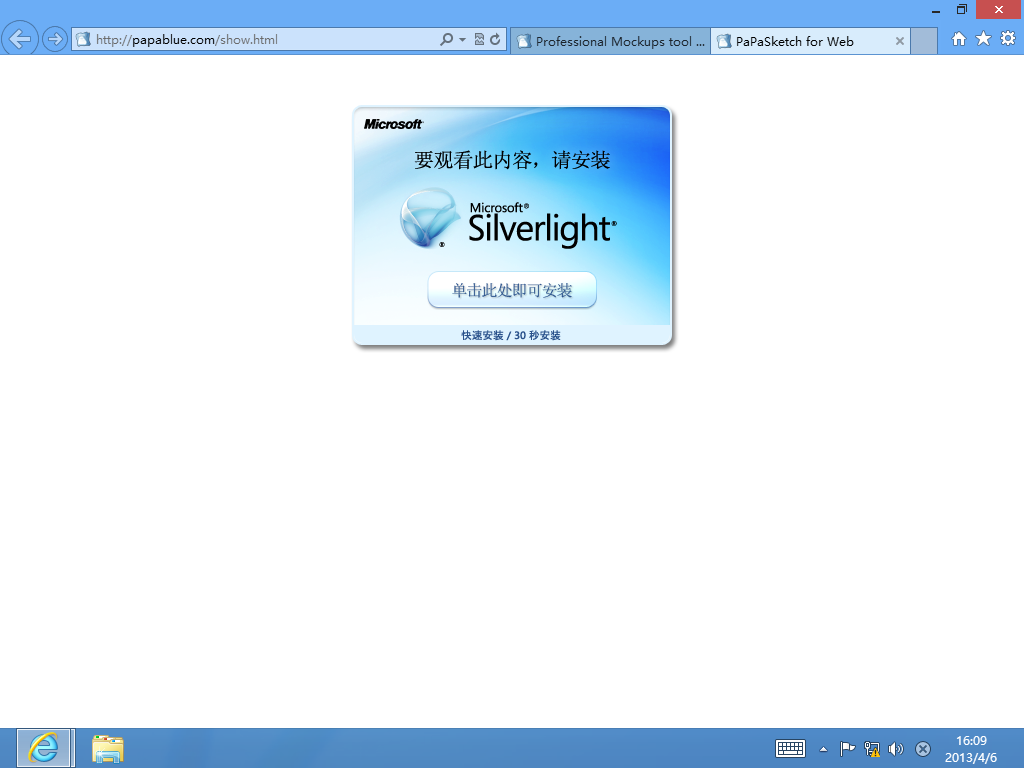Open Favorites star icon
This screenshot has height=768, width=1024.
click(984, 39)
